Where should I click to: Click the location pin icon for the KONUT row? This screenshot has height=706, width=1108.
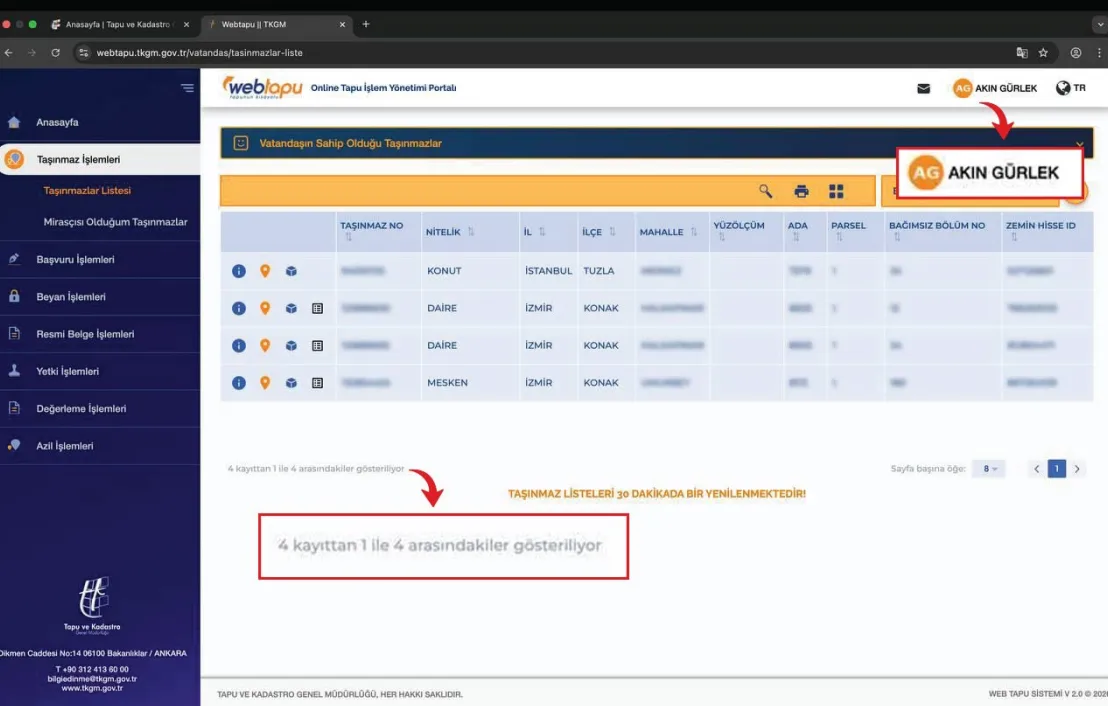(x=265, y=270)
